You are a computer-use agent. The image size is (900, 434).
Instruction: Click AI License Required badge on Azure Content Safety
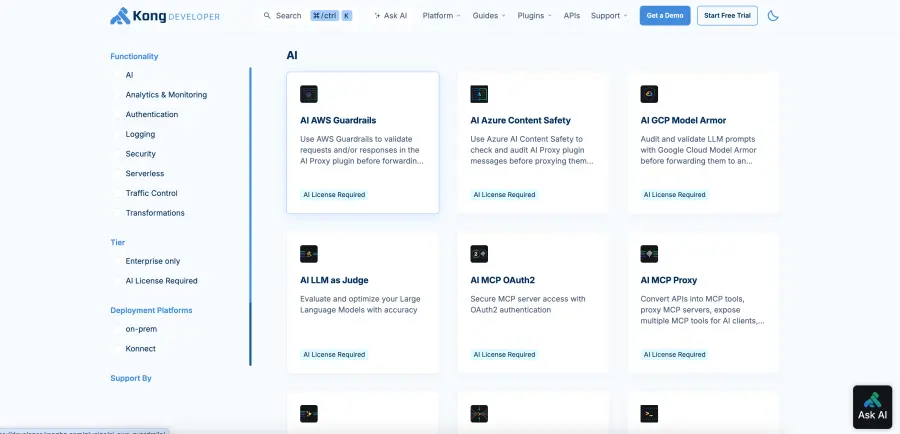(505, 195)
